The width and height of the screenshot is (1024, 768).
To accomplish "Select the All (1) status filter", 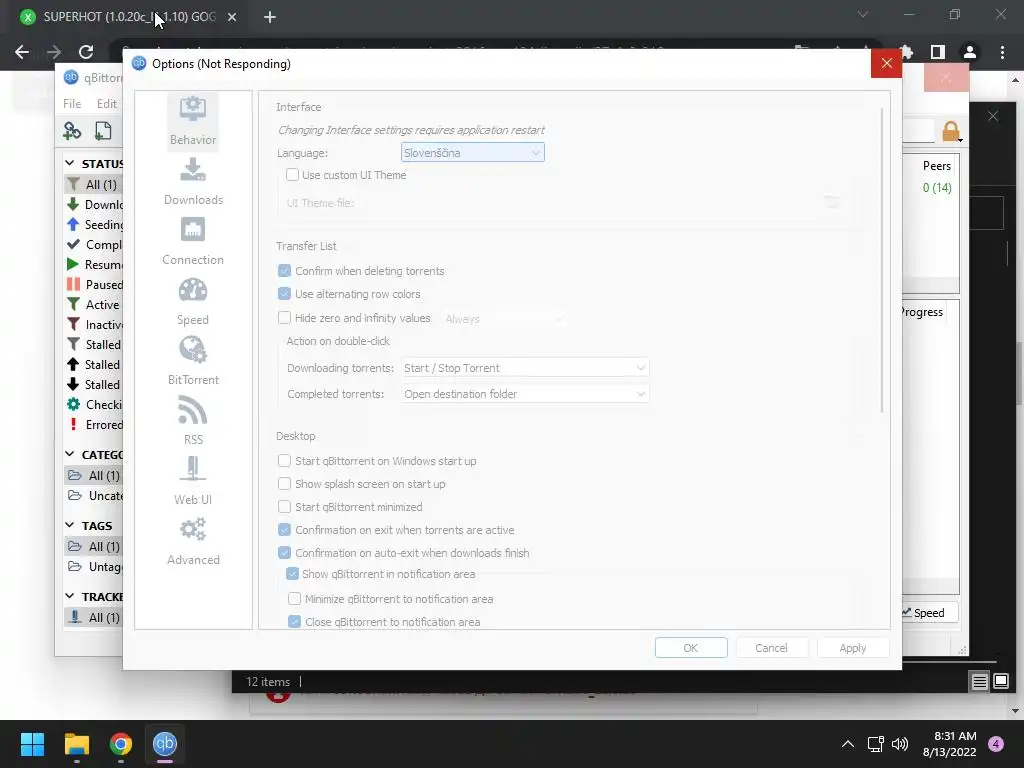I will (x=94, y=185).
